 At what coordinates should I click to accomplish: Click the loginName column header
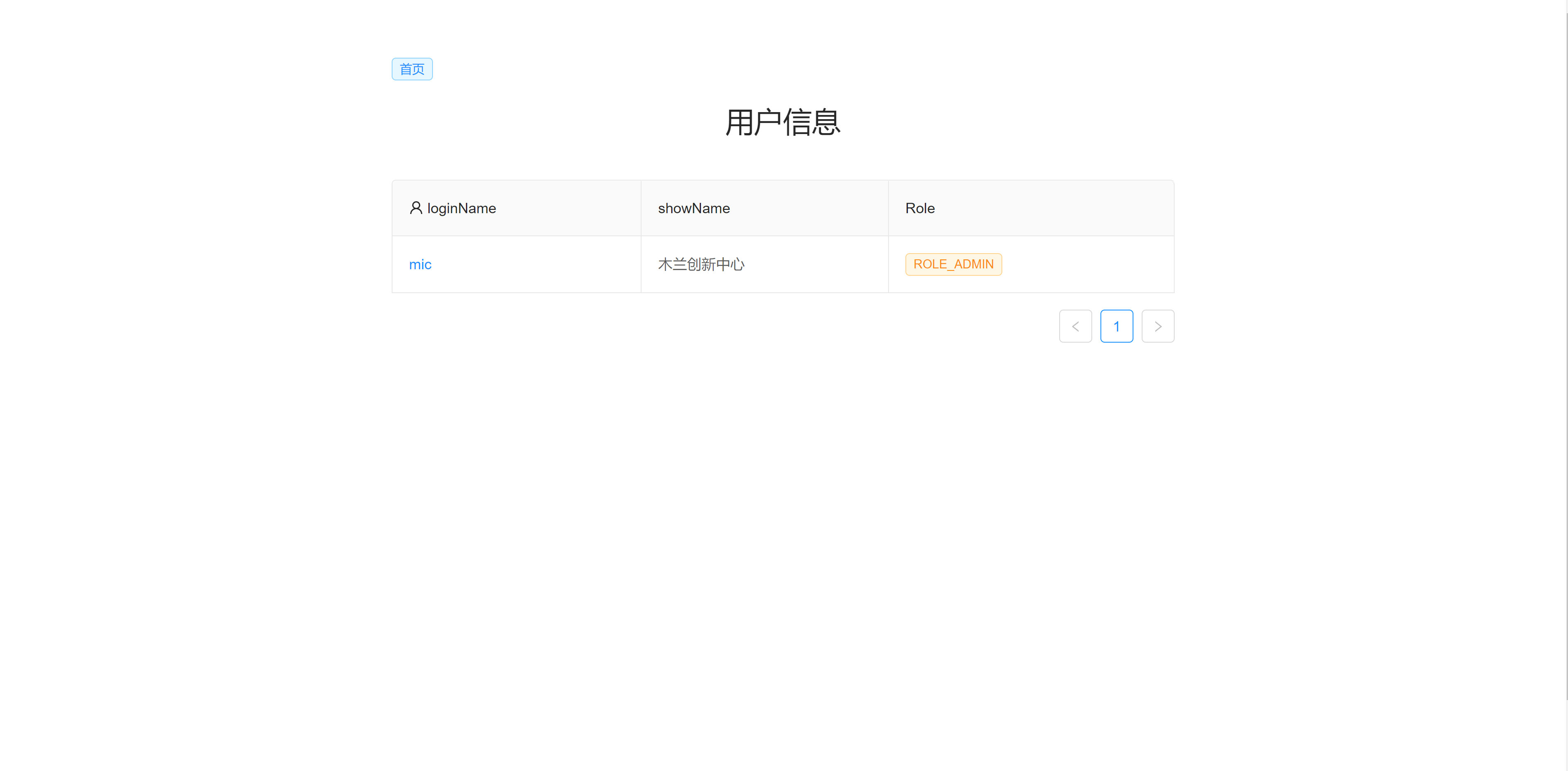(461, 207)
